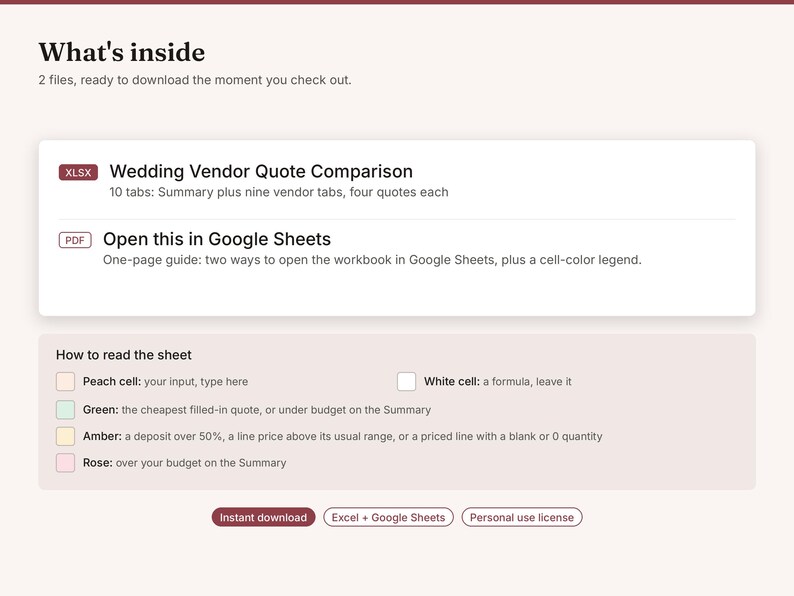Click 'Peach cell: your input, type here' text
This screenshot has width=794, height=596.
click(x=166, y=382)
